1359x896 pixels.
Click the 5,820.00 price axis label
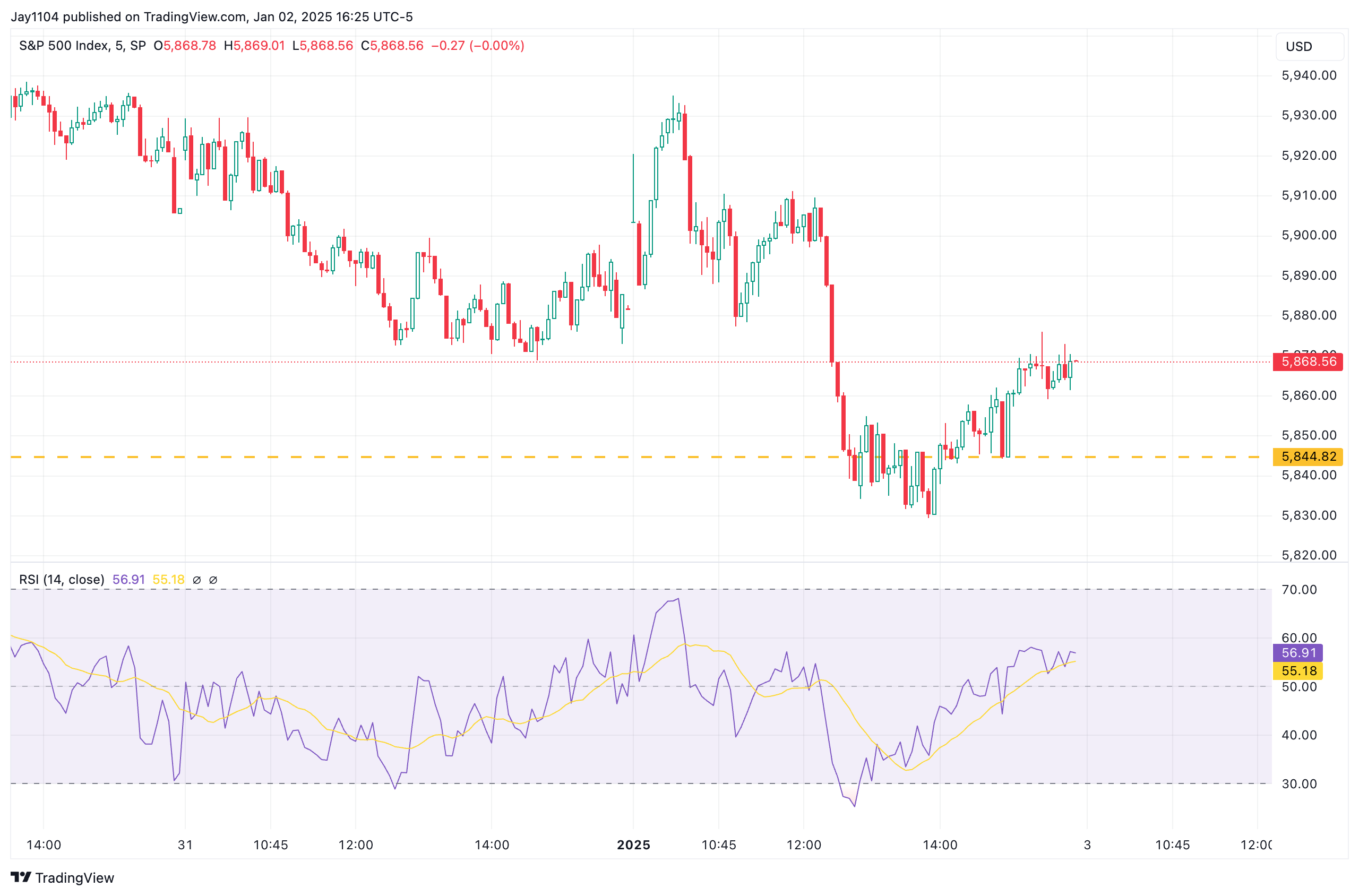(x=1309, y=555)
